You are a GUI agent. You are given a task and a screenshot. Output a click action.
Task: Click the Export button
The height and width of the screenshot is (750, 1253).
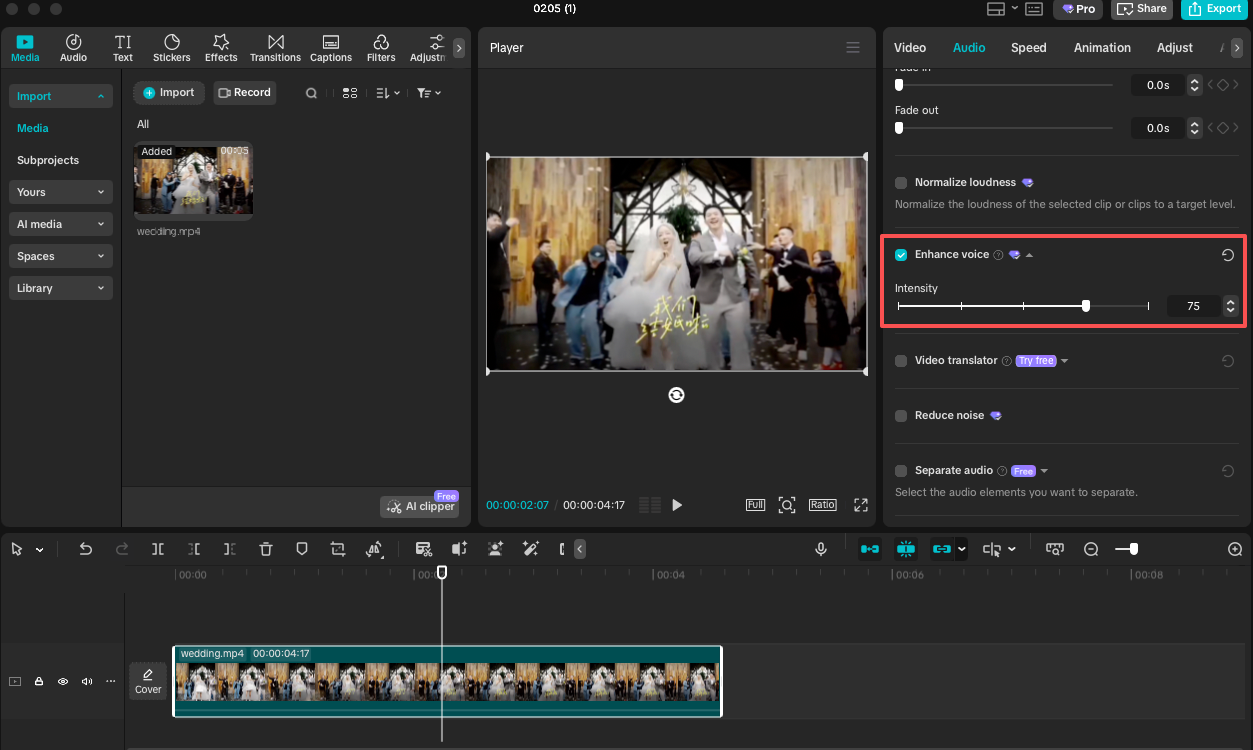point(1214,9)
